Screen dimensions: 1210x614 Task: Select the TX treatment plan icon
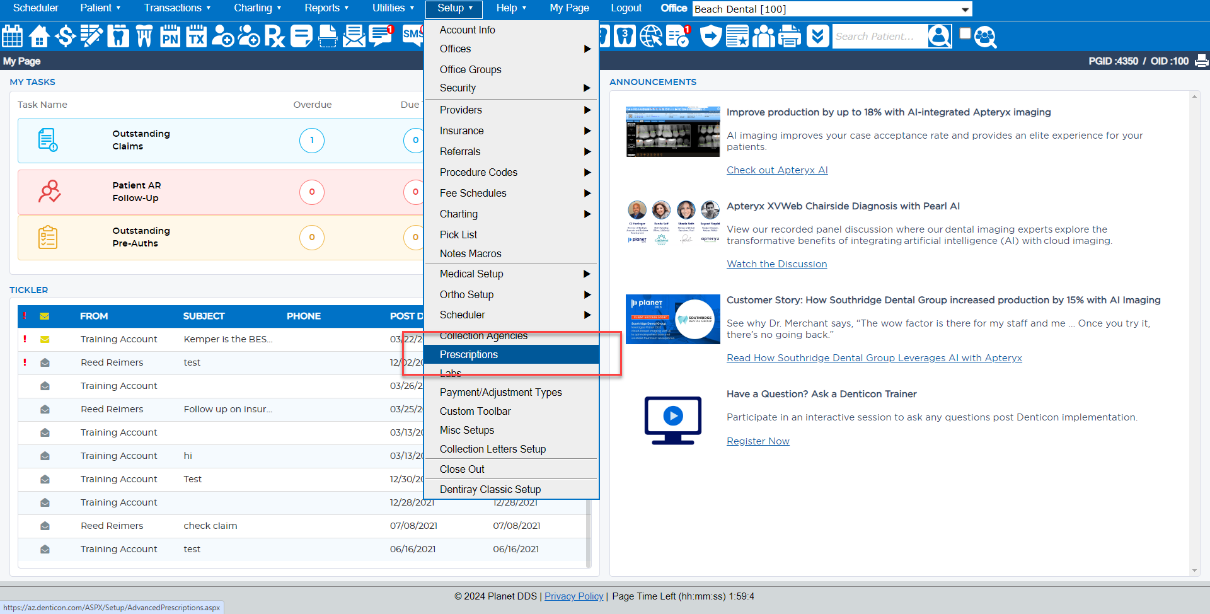tap(198, 36)
